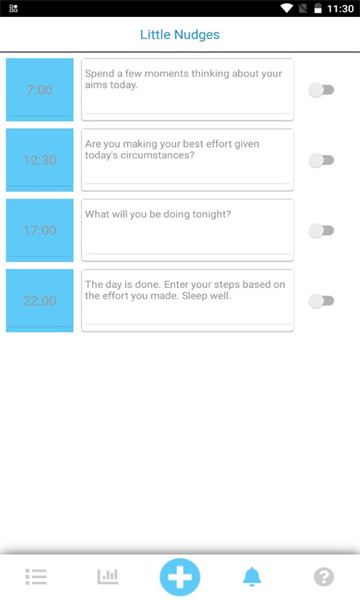Turn on the 17:00 nudge switch

(x=321, y=230)
